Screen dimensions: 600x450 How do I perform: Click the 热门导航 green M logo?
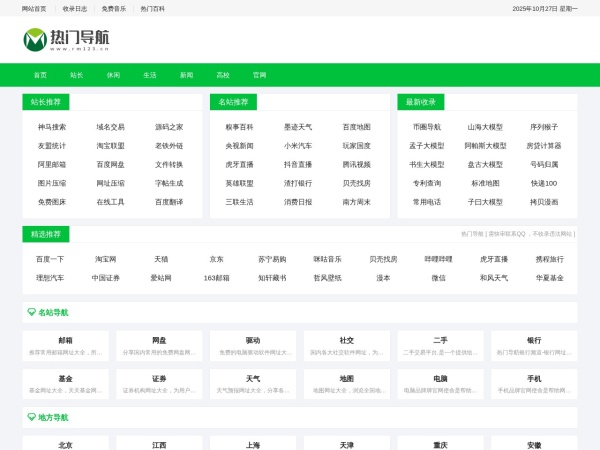35,39
